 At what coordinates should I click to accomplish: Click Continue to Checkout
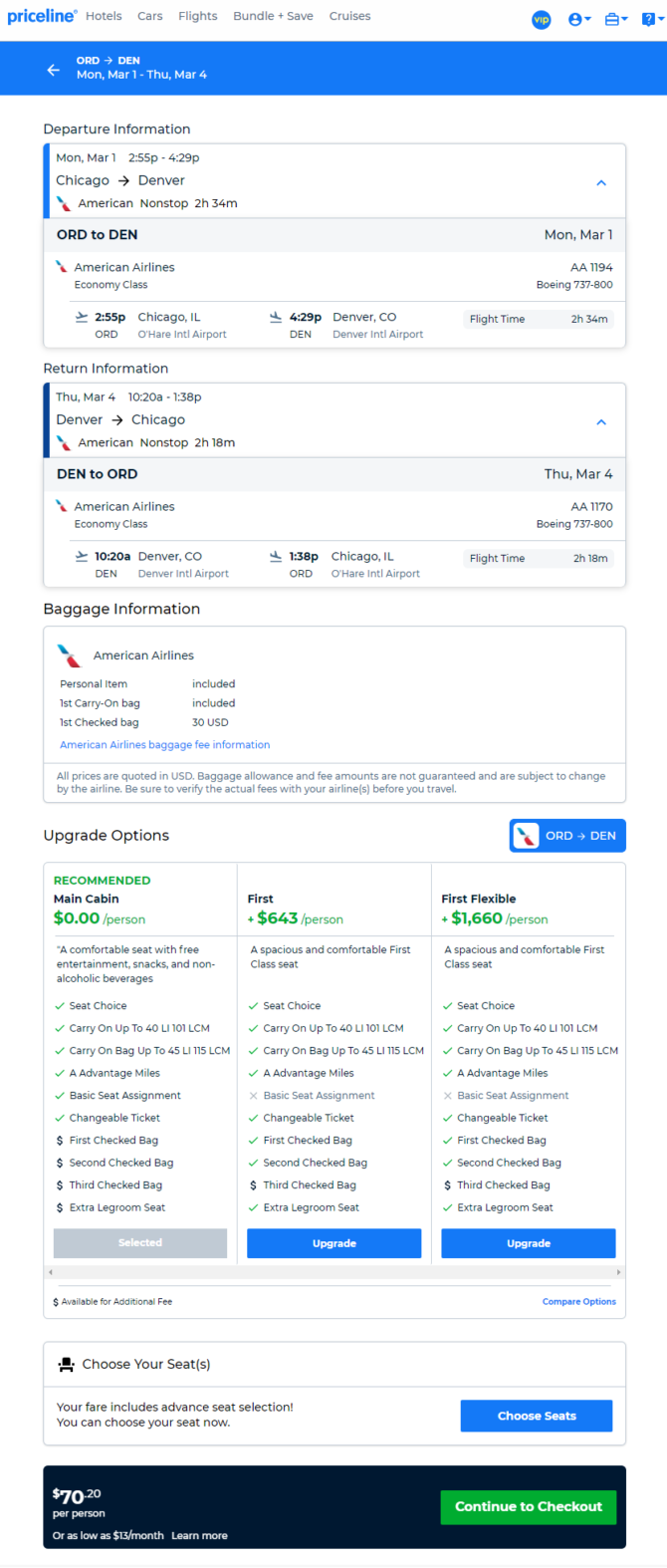[529, 1506]
